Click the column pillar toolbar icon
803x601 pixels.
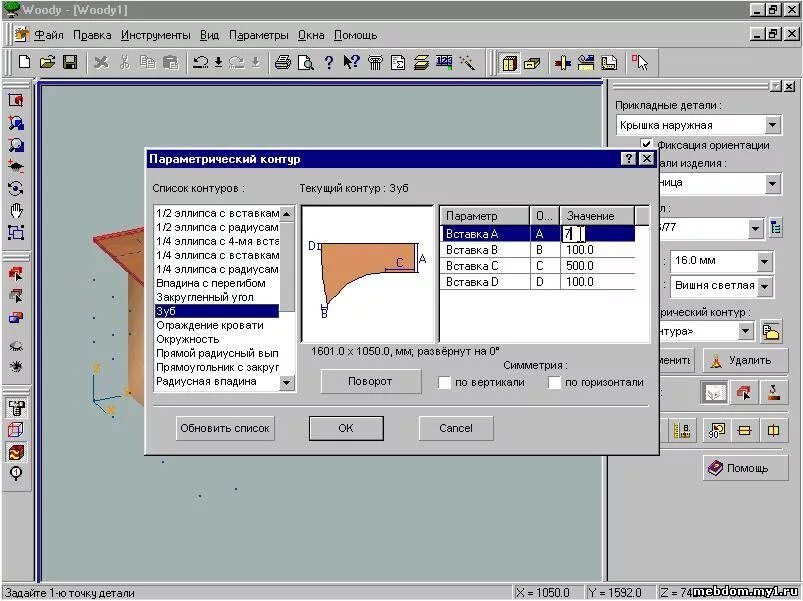pos(375,63)
